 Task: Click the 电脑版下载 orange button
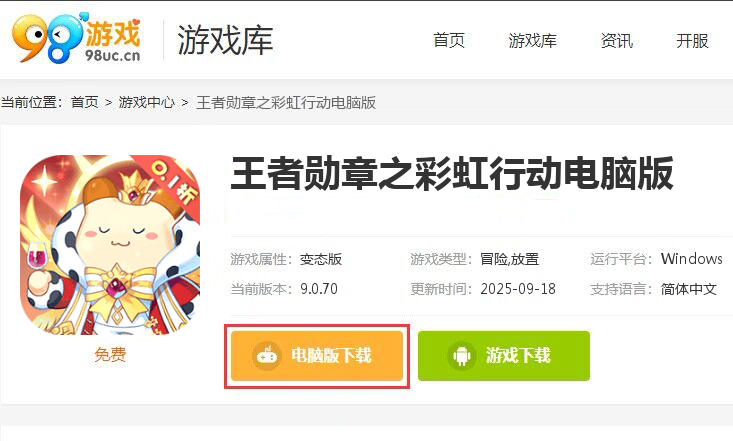tap(317, 356)
